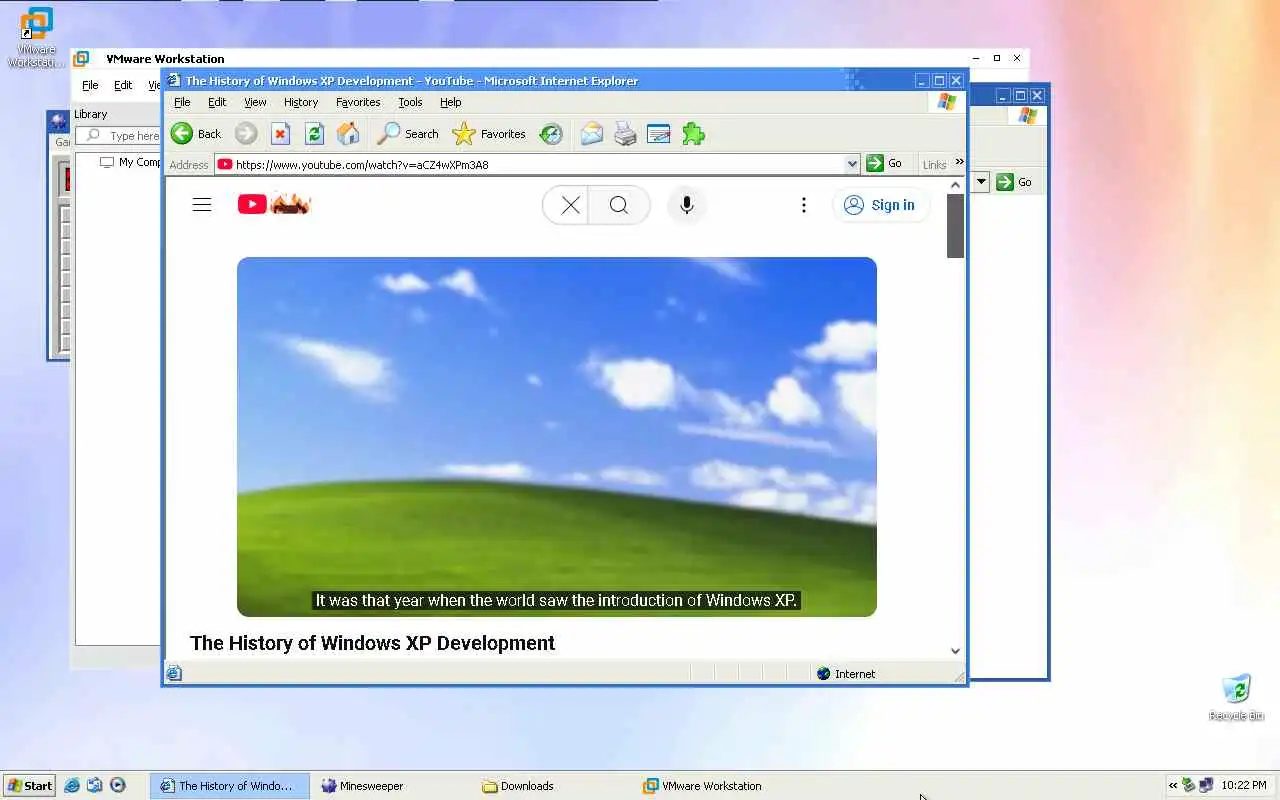The width and height of the screenshot is (1280, 800).
Task: Open the Start menu
Action: point(29,786)
